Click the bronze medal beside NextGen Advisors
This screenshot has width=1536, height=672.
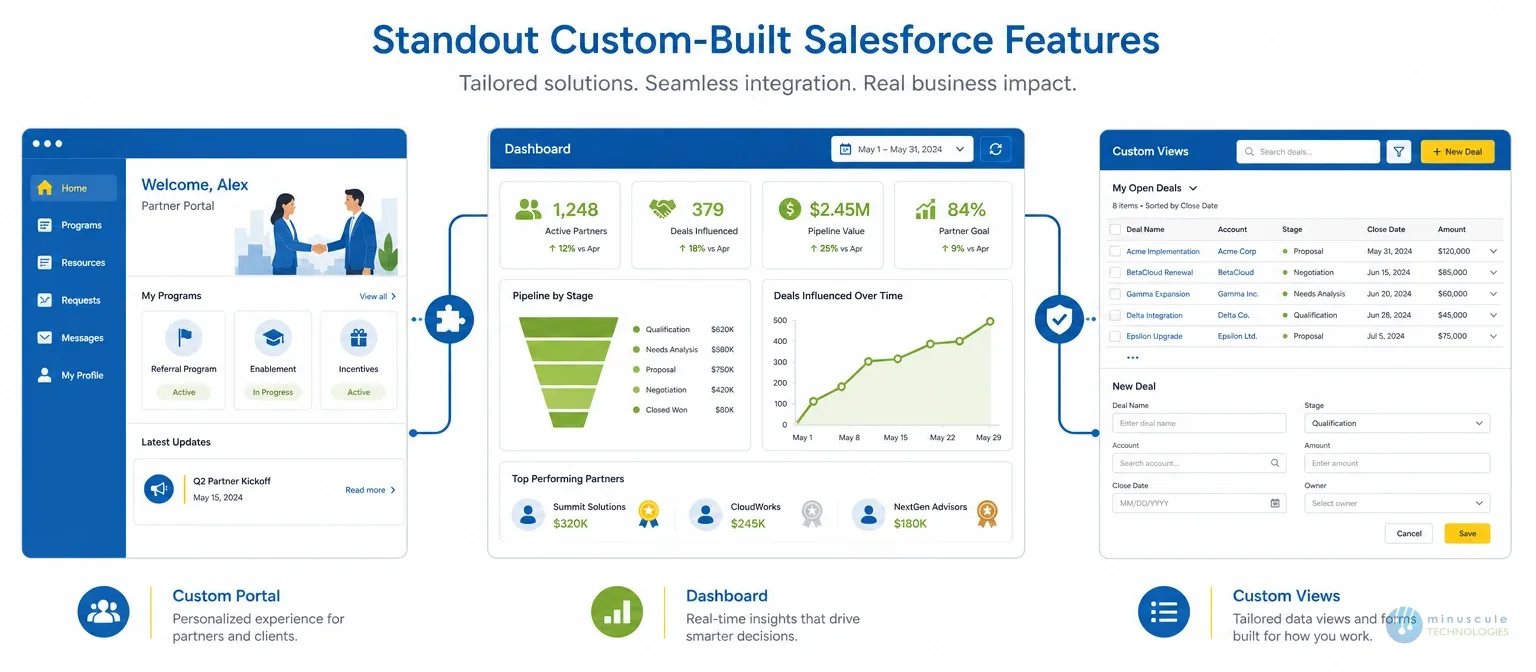987,514
